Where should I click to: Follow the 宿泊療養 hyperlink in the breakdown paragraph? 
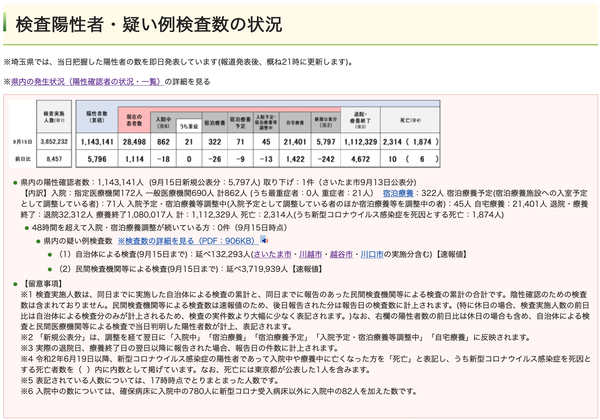(398, 193)
